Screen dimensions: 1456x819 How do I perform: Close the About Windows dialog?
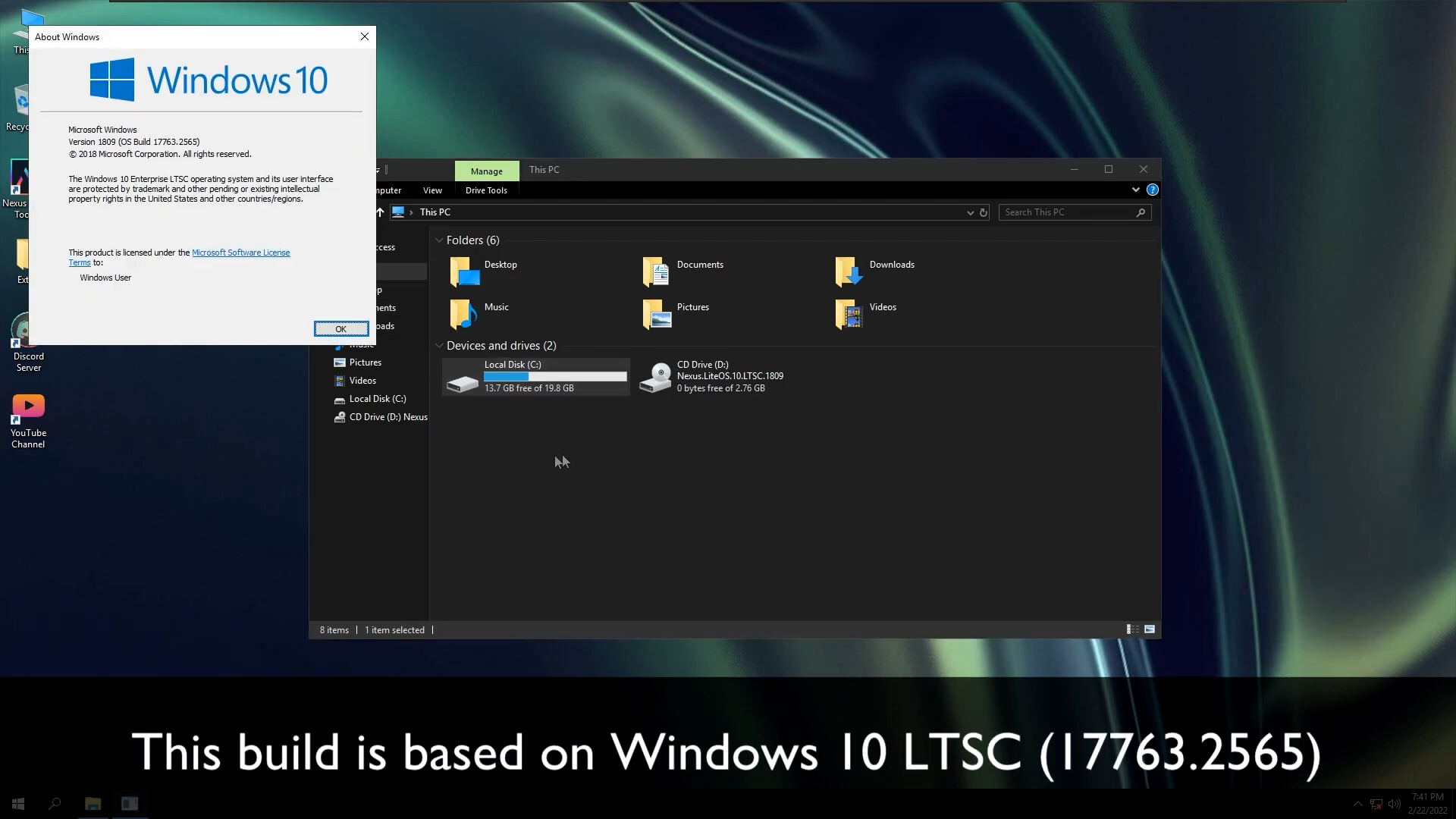[x=365, y=36]
